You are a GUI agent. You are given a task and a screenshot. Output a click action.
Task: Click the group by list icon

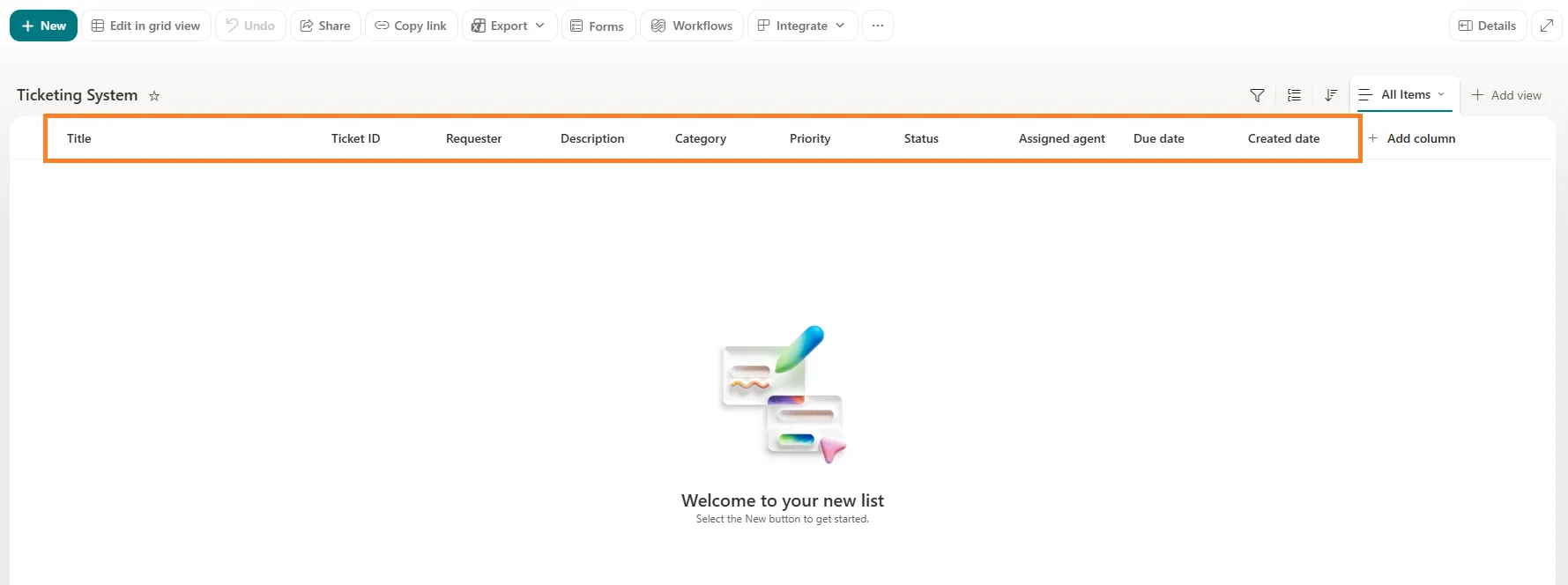(x=1294, y=95)
